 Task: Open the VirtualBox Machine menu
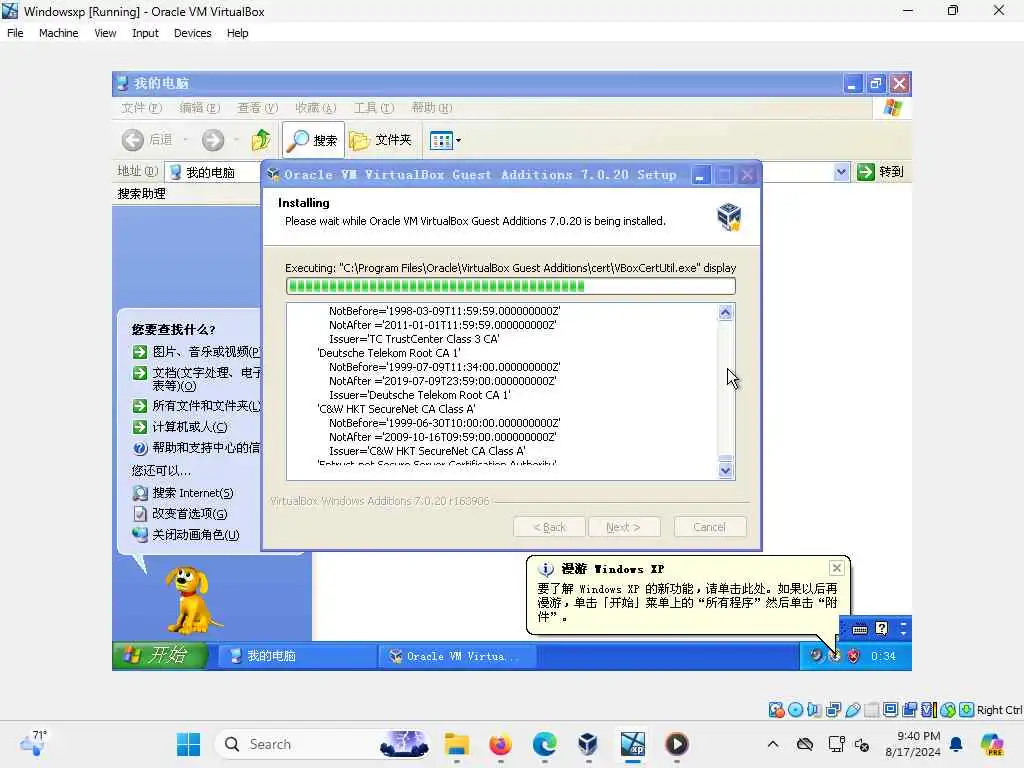click(x=58, y=33)
